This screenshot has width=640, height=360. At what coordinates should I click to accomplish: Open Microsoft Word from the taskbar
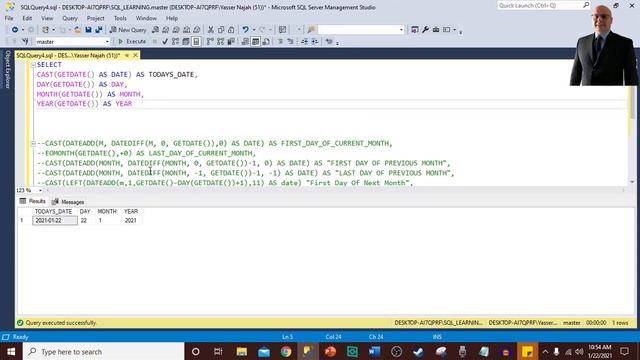[374, 351]
